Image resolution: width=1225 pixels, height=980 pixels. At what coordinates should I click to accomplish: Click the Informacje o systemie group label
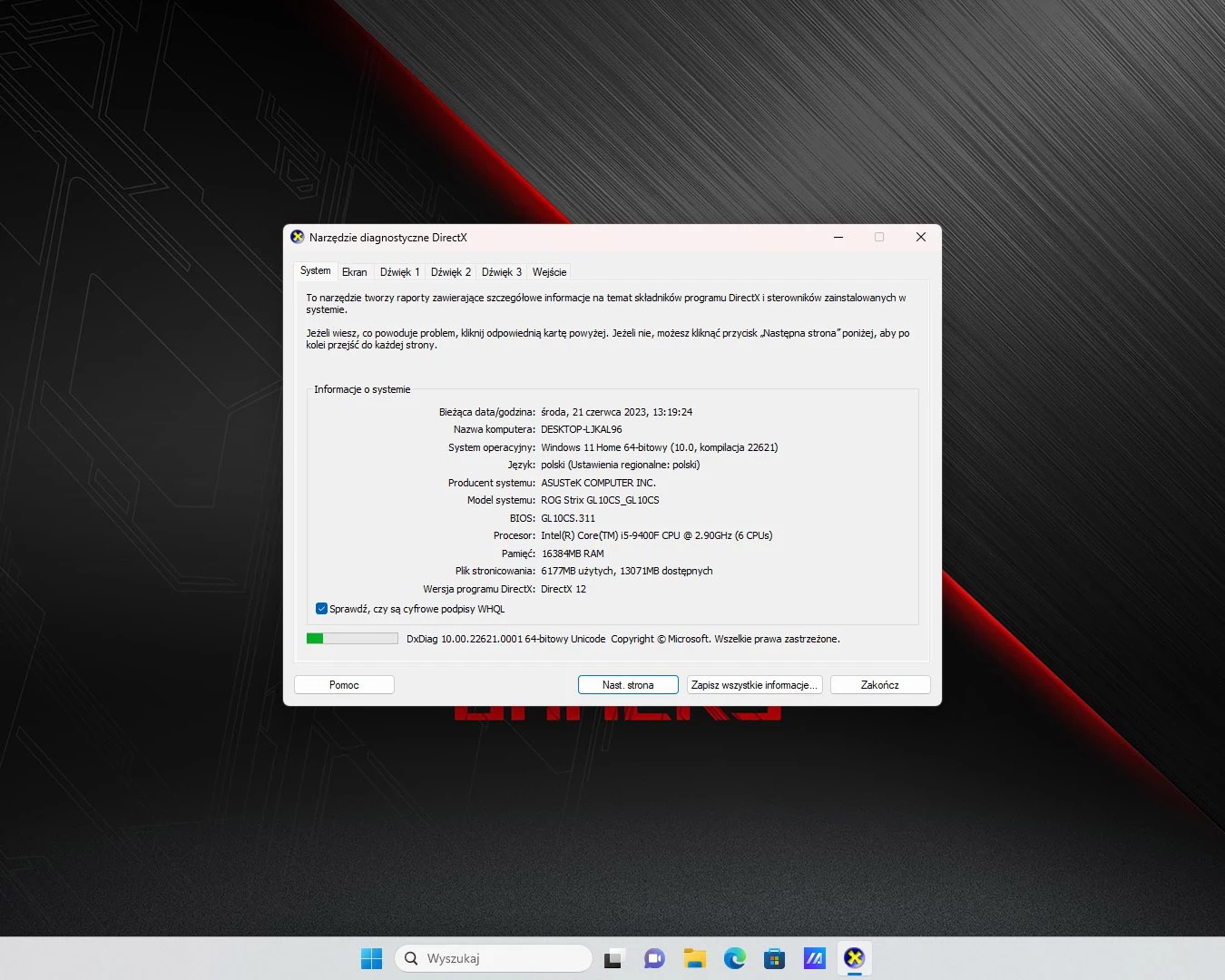pyautogui.click(x=362, y=389)
